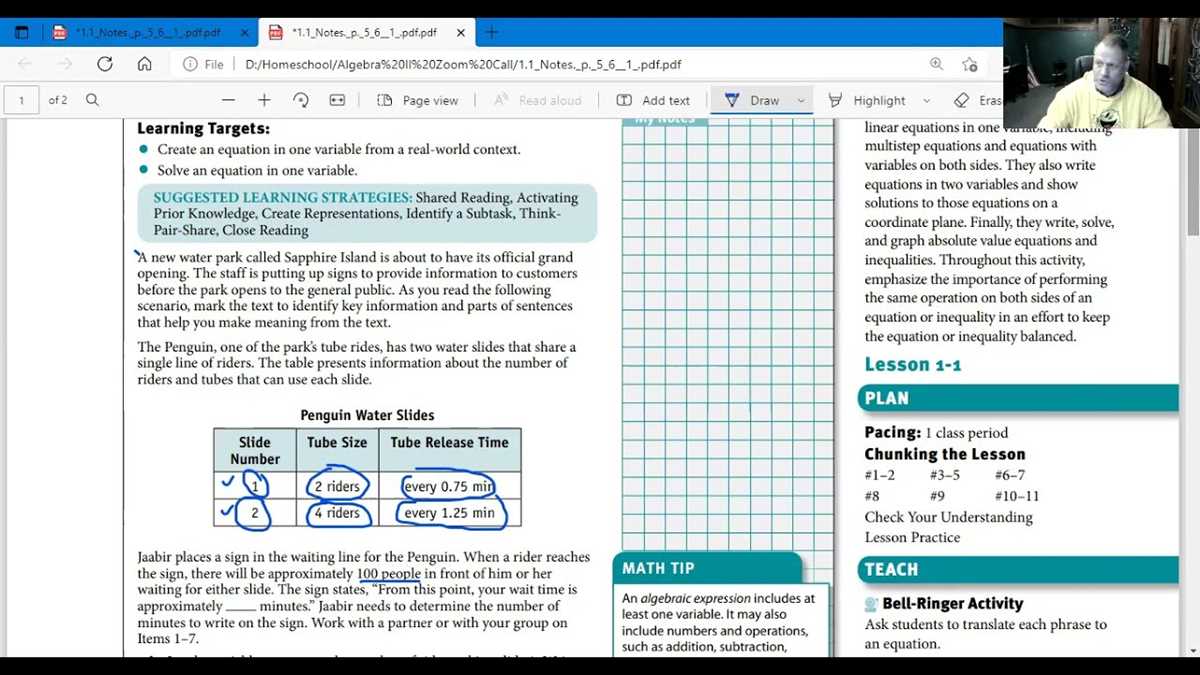
Task: Click 'Pacing:' label in PLAN section
Action: click(893, 432)
